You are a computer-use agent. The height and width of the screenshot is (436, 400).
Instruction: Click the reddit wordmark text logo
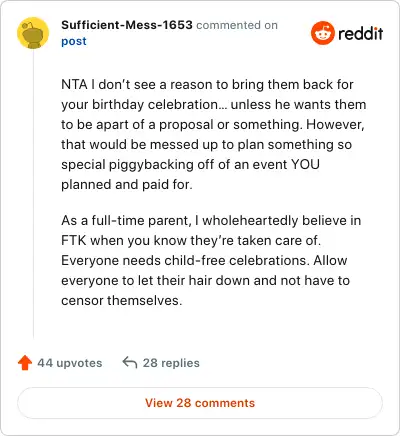(x=361, y=33)
